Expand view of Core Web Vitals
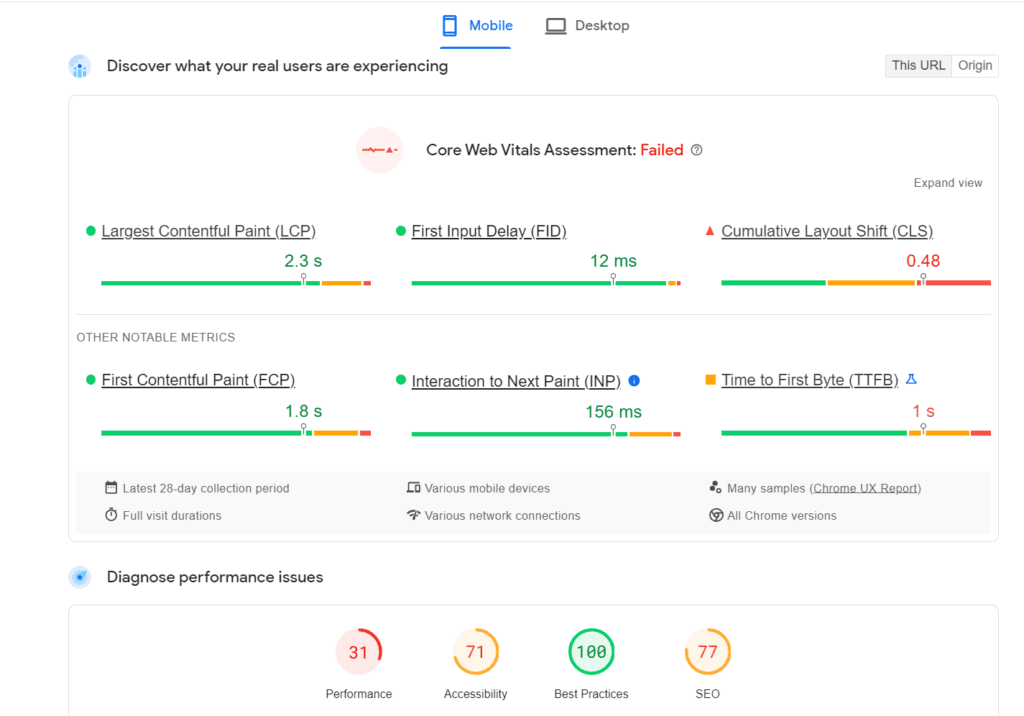Image resolution: width=1024 pixels, height=716 pixels. [x=948, y=183]
